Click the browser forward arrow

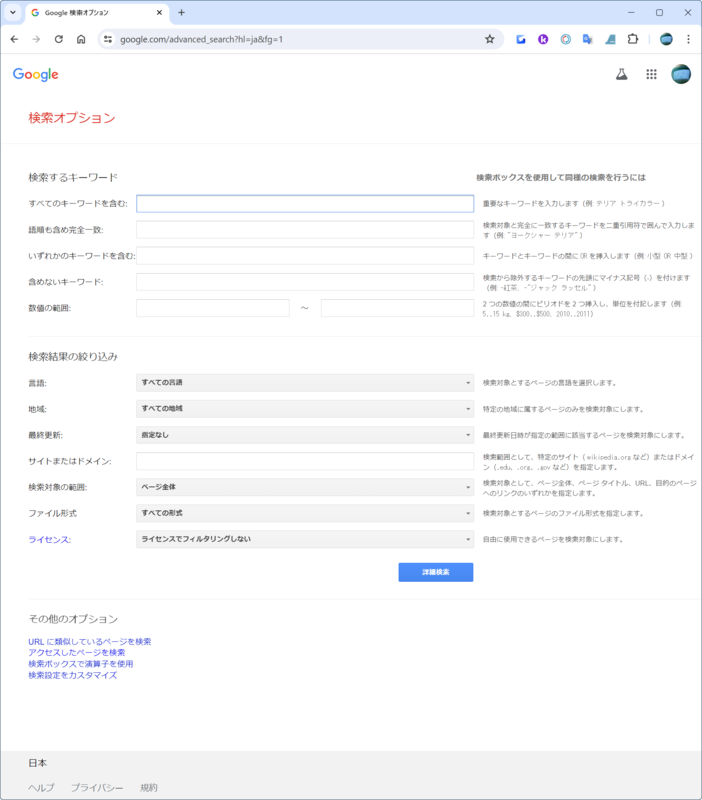coord(36,39)
